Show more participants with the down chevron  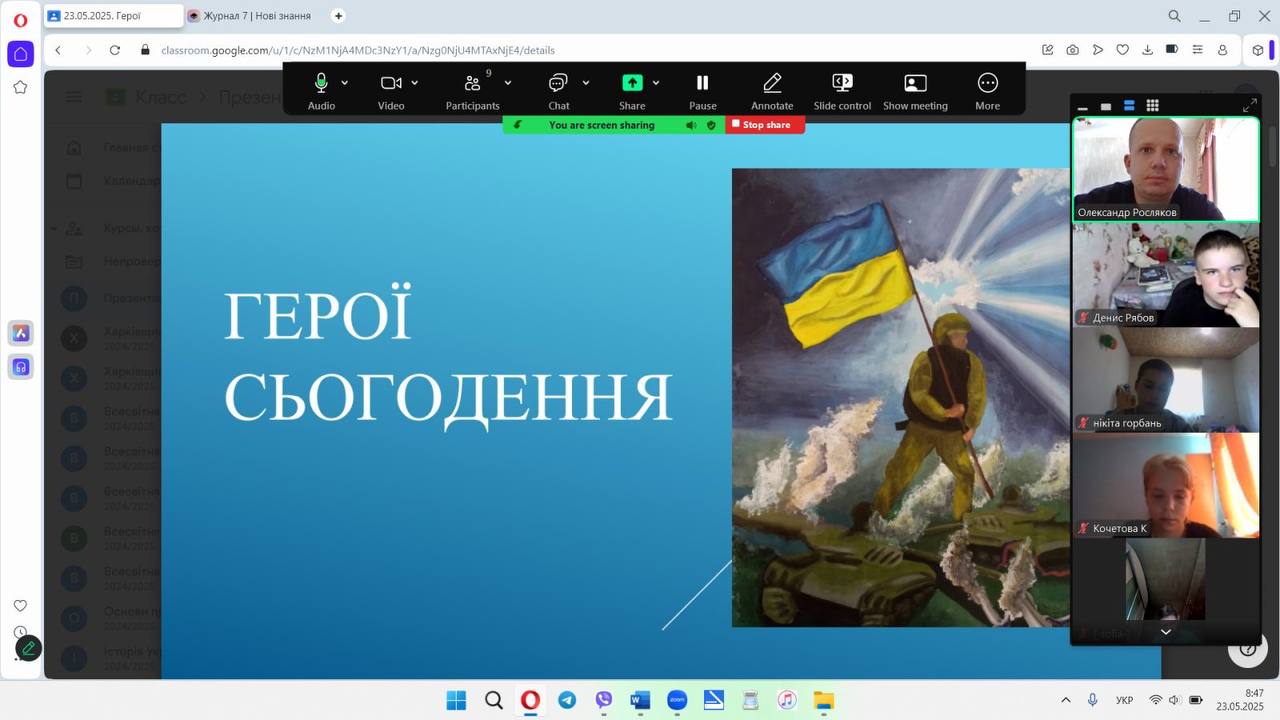coord(1166,632)
